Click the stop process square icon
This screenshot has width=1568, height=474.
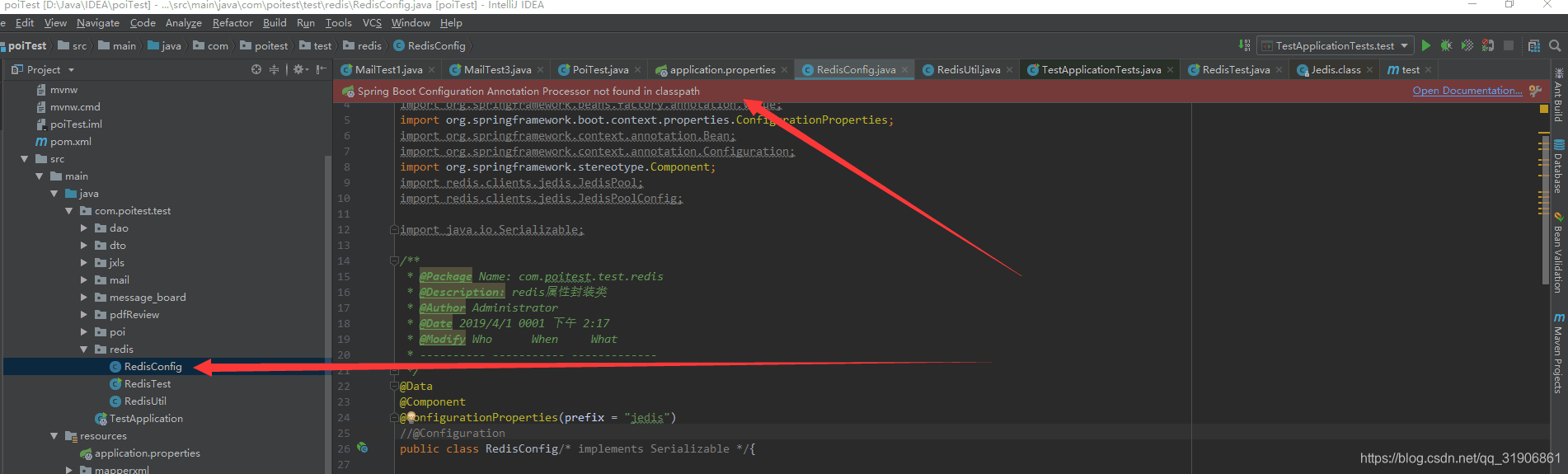tap(1509, 45)
